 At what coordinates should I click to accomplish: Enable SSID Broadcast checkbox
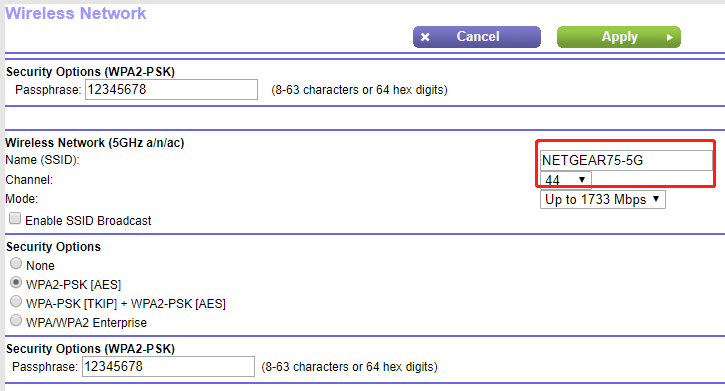15,218
